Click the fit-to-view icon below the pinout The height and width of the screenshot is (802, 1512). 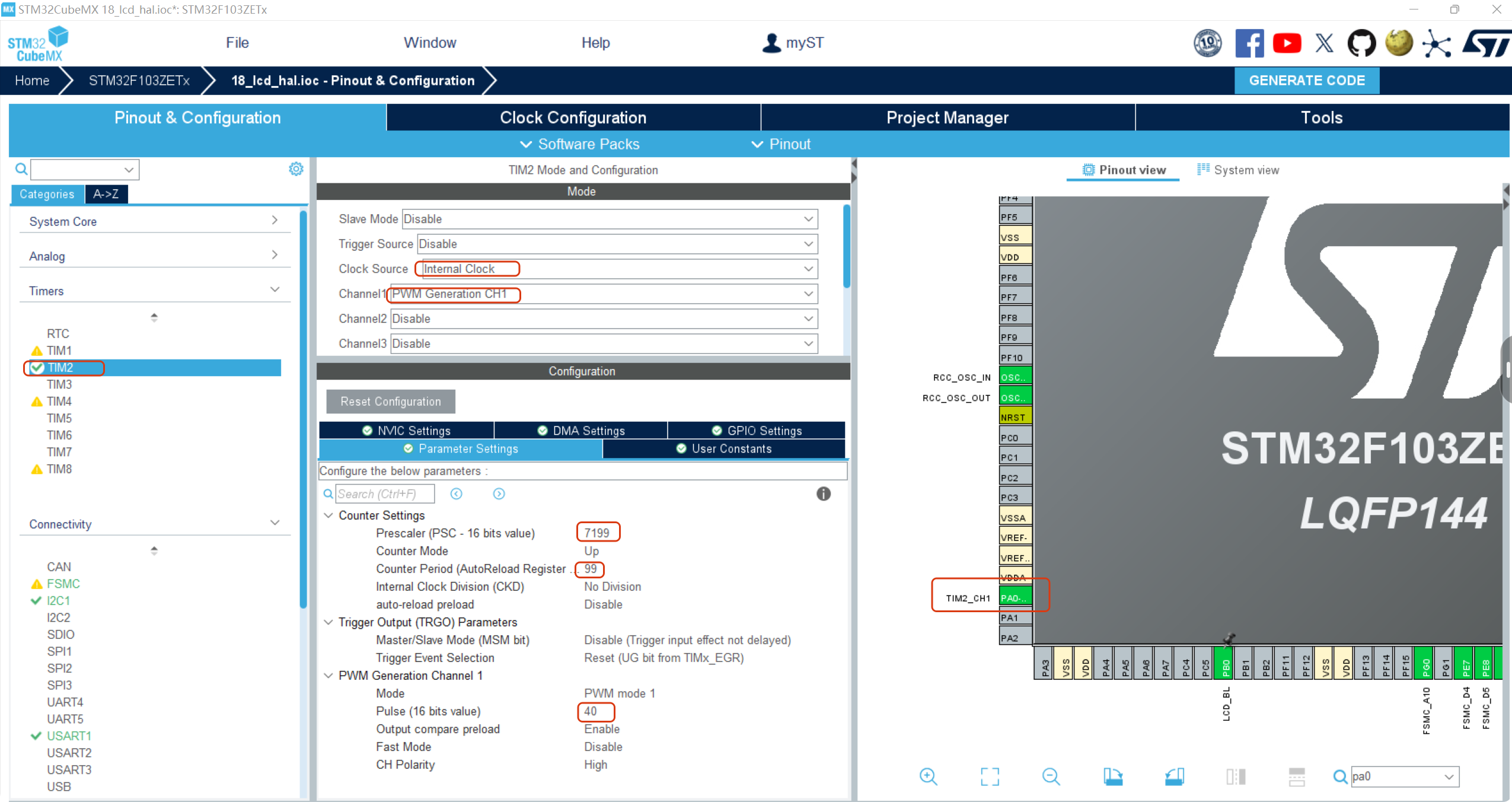(990, 776)
